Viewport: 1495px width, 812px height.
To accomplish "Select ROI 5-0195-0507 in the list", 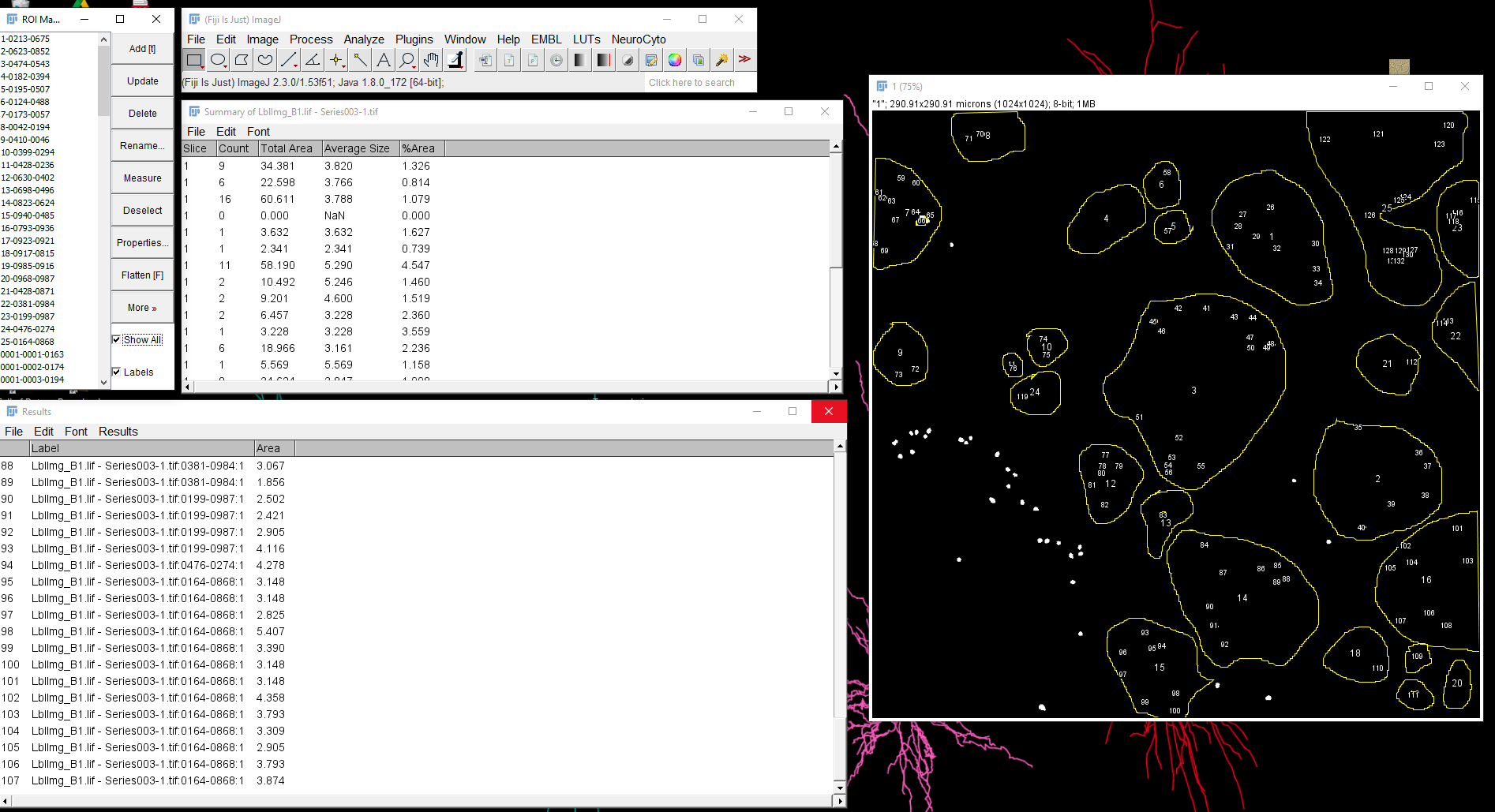I will click(25, 89).
